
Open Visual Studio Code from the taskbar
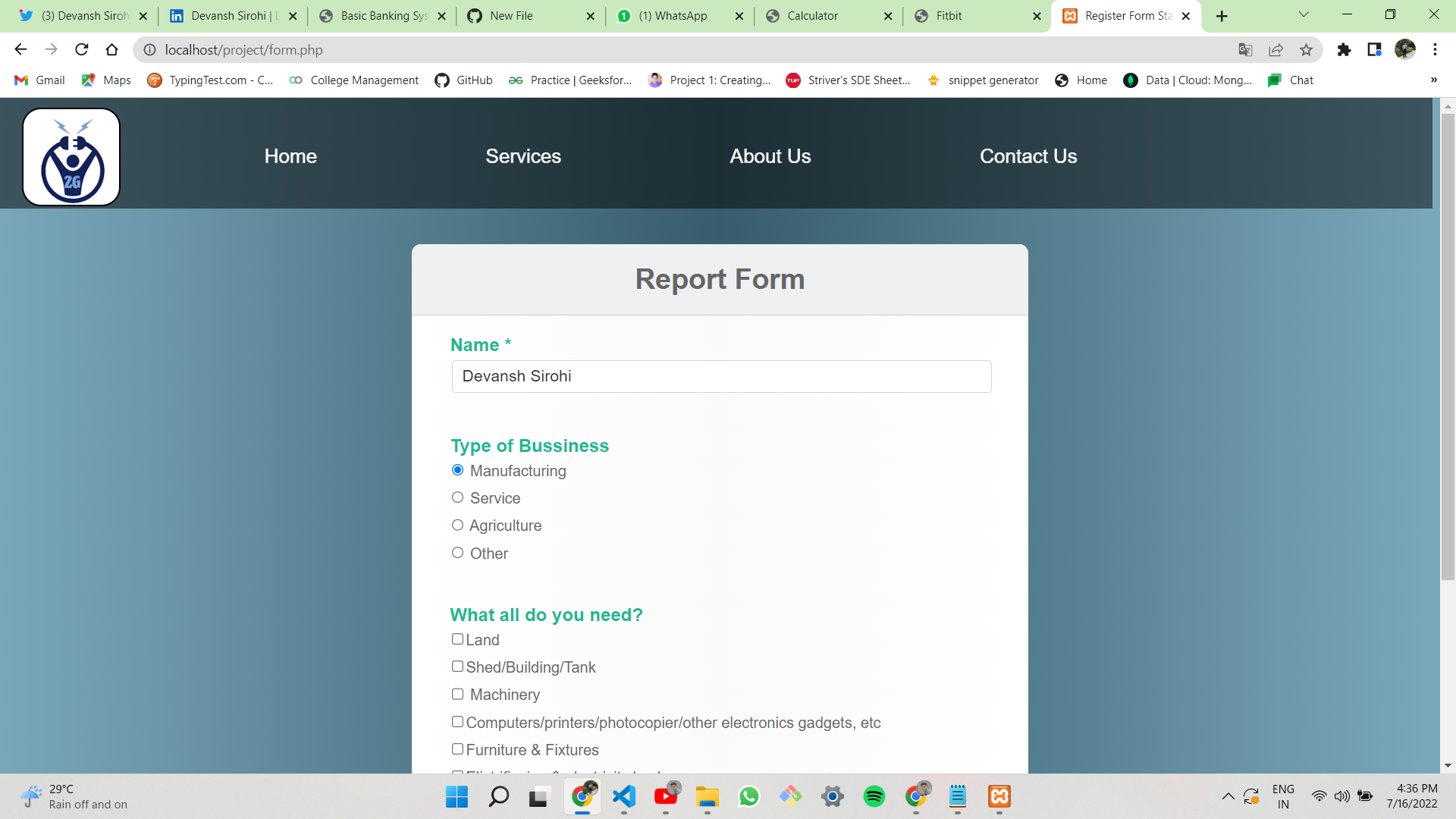pos(623,797)
